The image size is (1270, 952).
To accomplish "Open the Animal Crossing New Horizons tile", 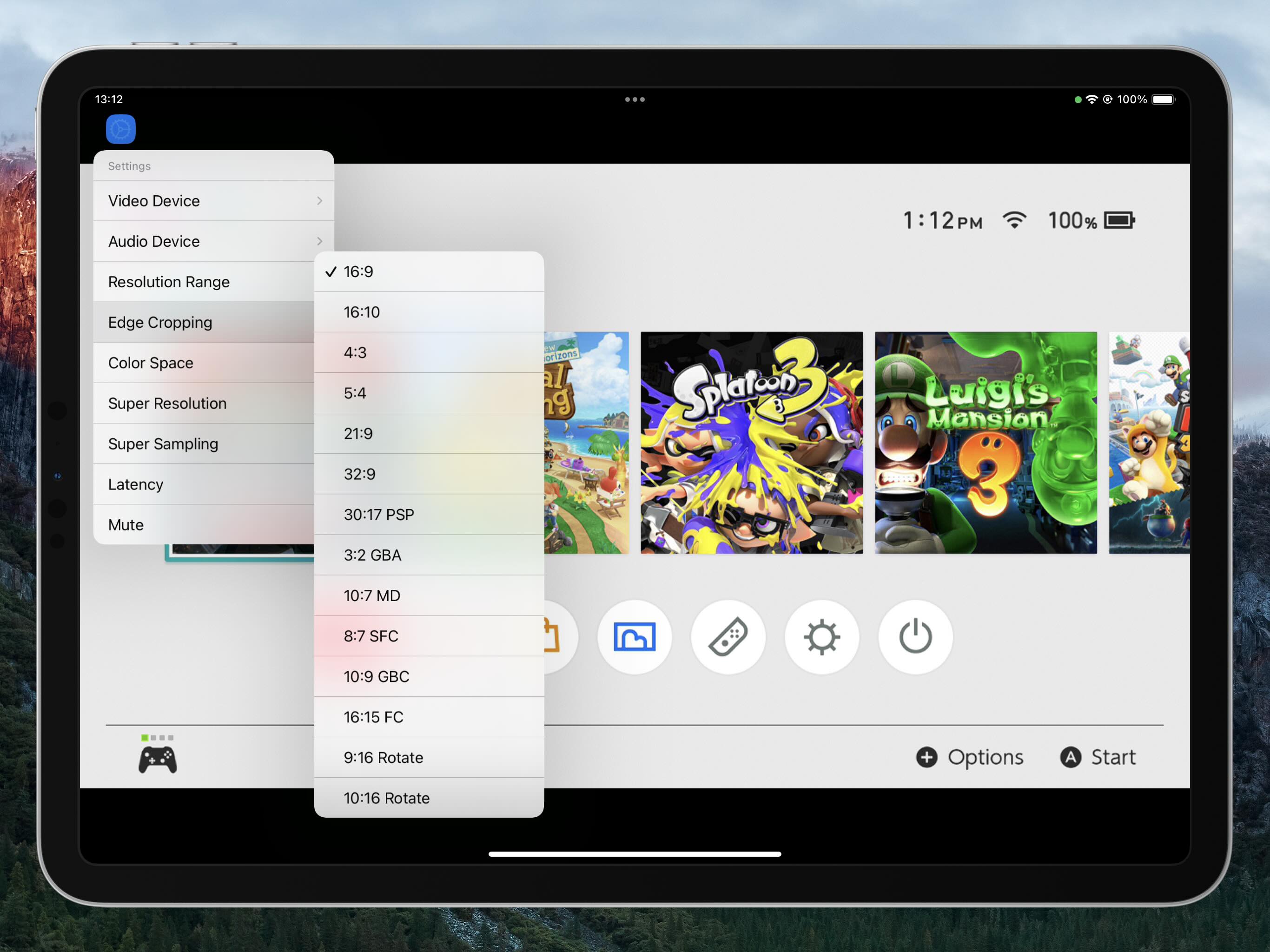I will (586, 443).
